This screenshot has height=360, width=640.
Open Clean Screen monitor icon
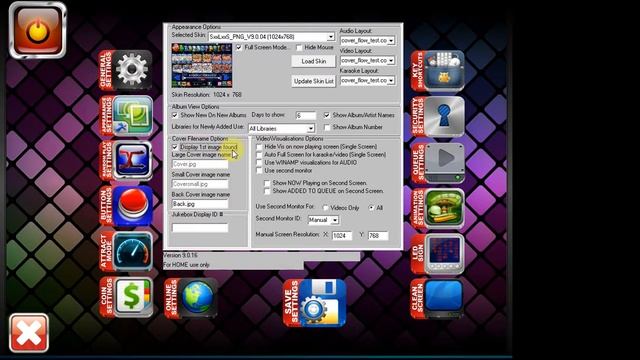[x=438, y=299]
